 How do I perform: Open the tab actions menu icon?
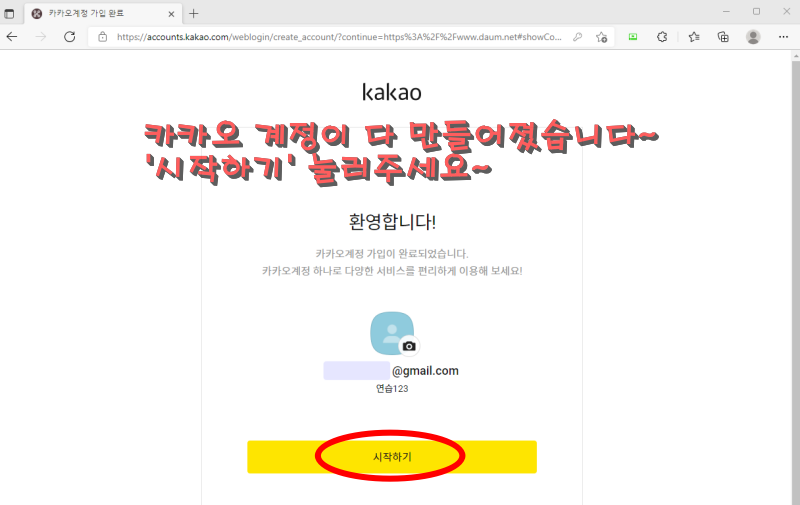tap(9, 14)
